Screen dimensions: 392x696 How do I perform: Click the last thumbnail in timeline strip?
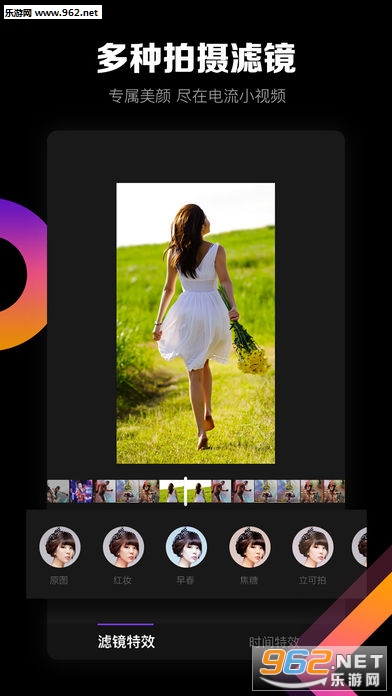pyautogui.click(x=334, y=491)
